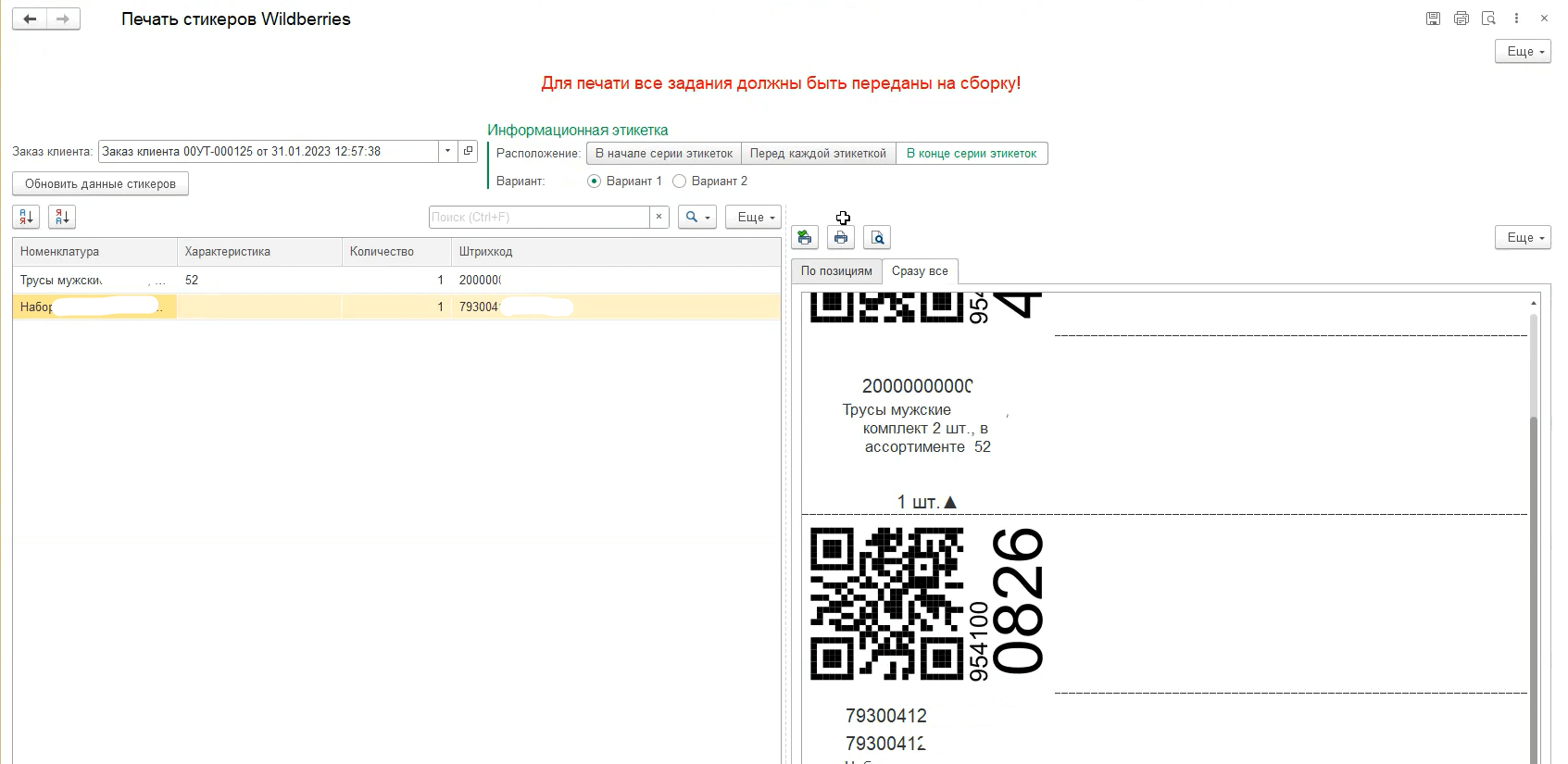Open the Еще menu above the label preview
This screenshot has height=764, width=1568.
tap(1523, 238)
